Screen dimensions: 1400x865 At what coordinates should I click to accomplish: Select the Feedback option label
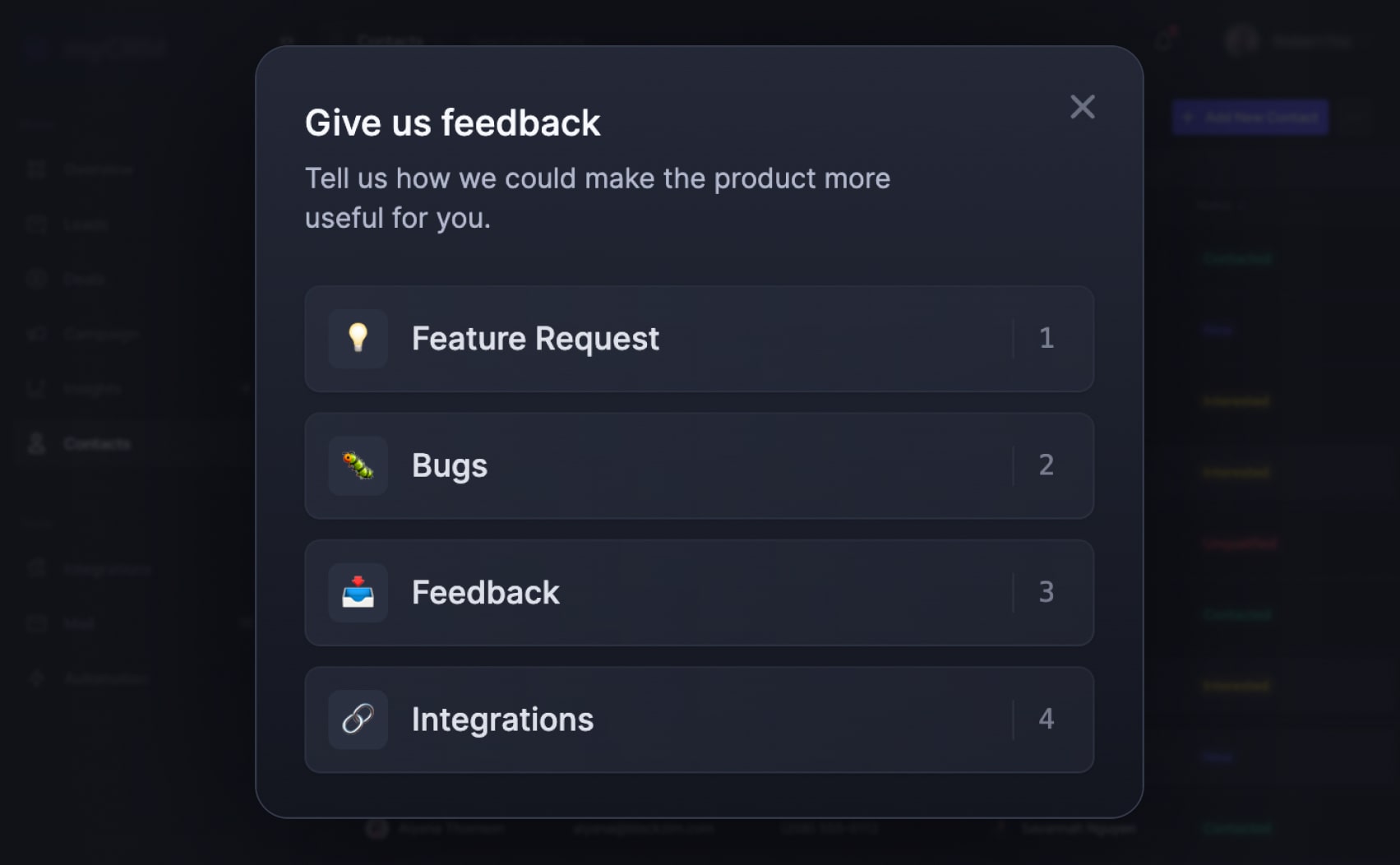pyautogui.click(x=485, y=592)
